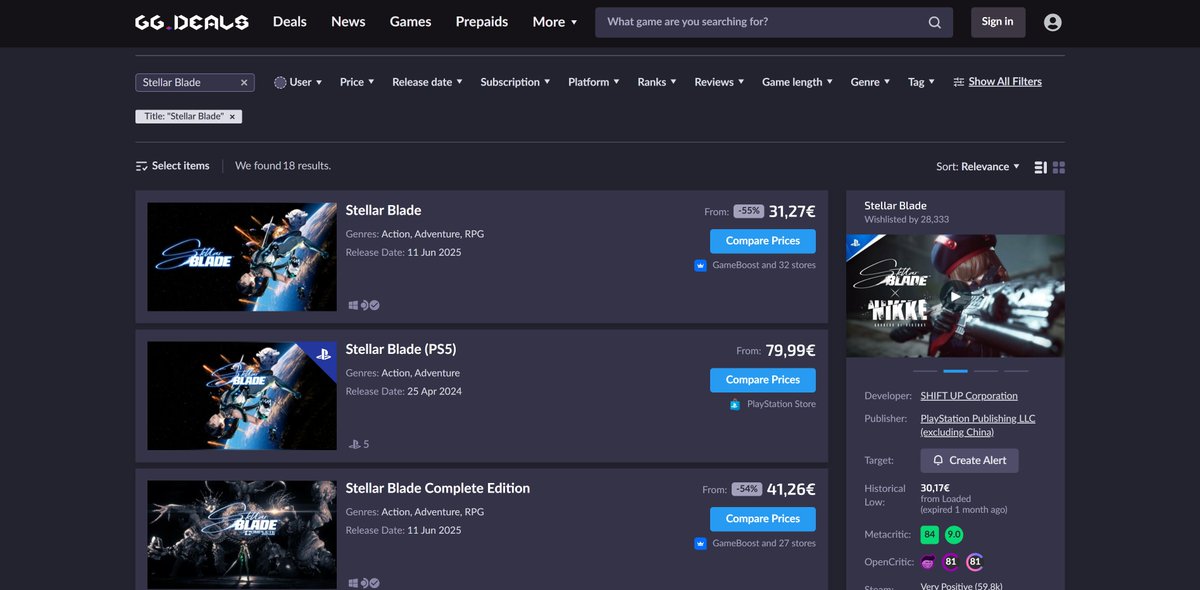This screenshot has width=1200, height=590.
Task: Switch to grid view layout
Action: [x=1059, y=167]
